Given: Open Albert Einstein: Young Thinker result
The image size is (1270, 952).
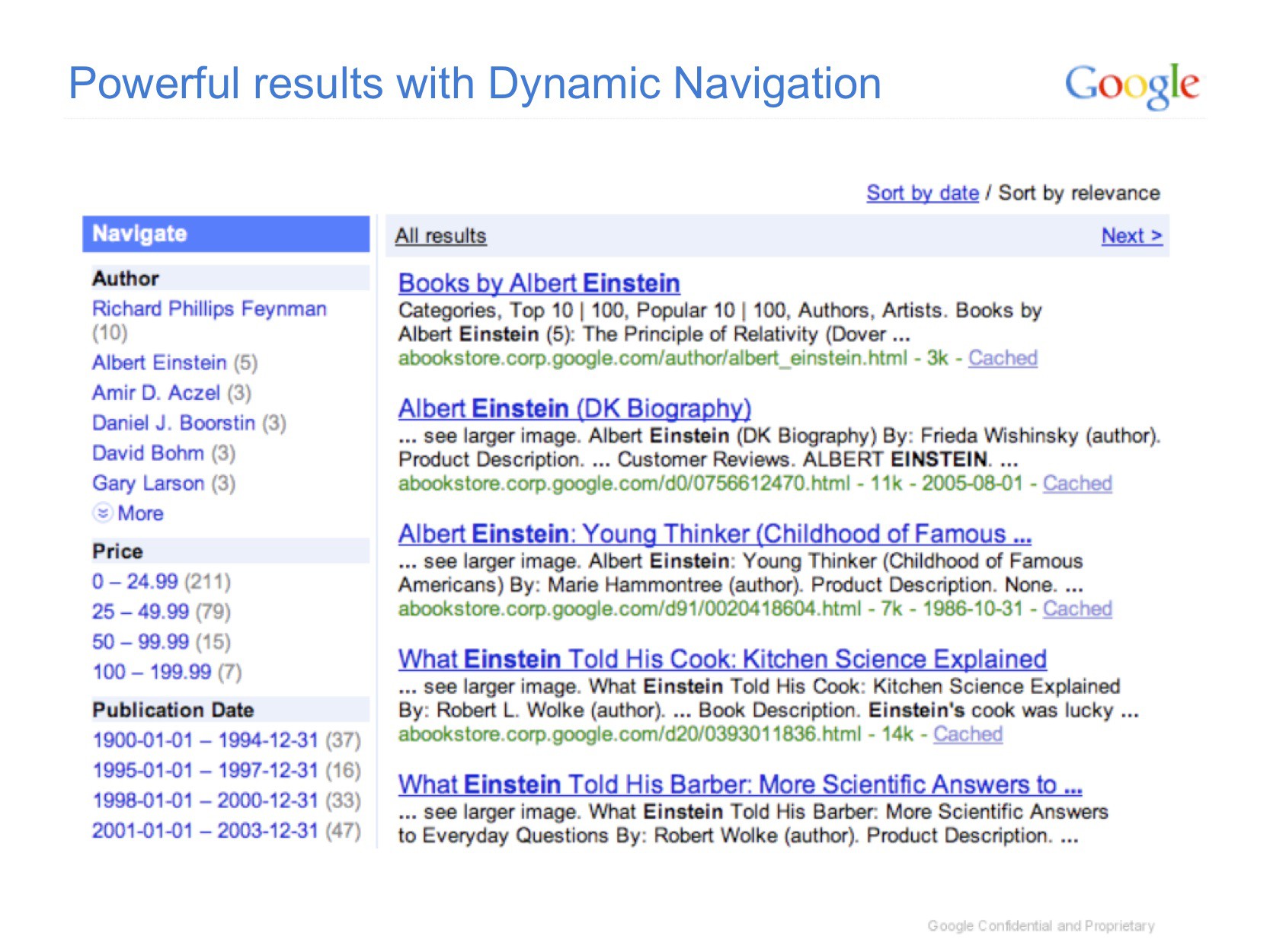Looking at the screenshot, I should pos(715,534).
